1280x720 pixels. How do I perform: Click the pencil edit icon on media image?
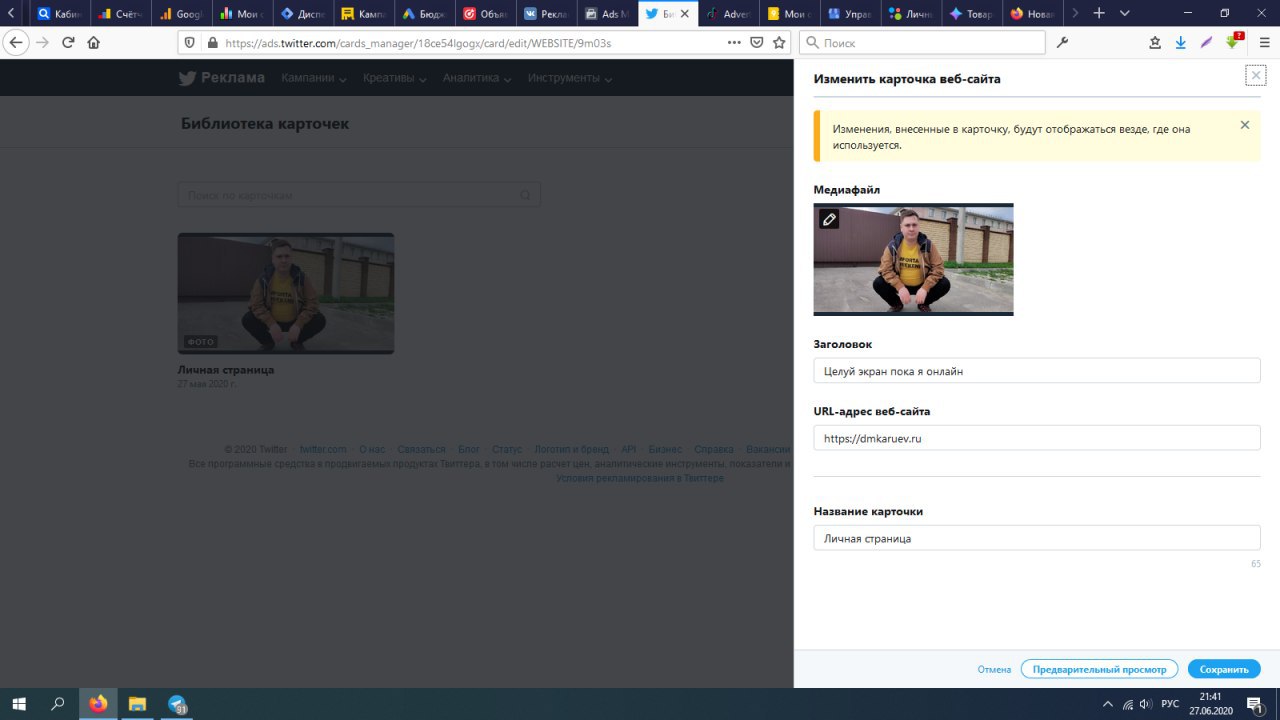pyautogui.click(x=829, y=219)
